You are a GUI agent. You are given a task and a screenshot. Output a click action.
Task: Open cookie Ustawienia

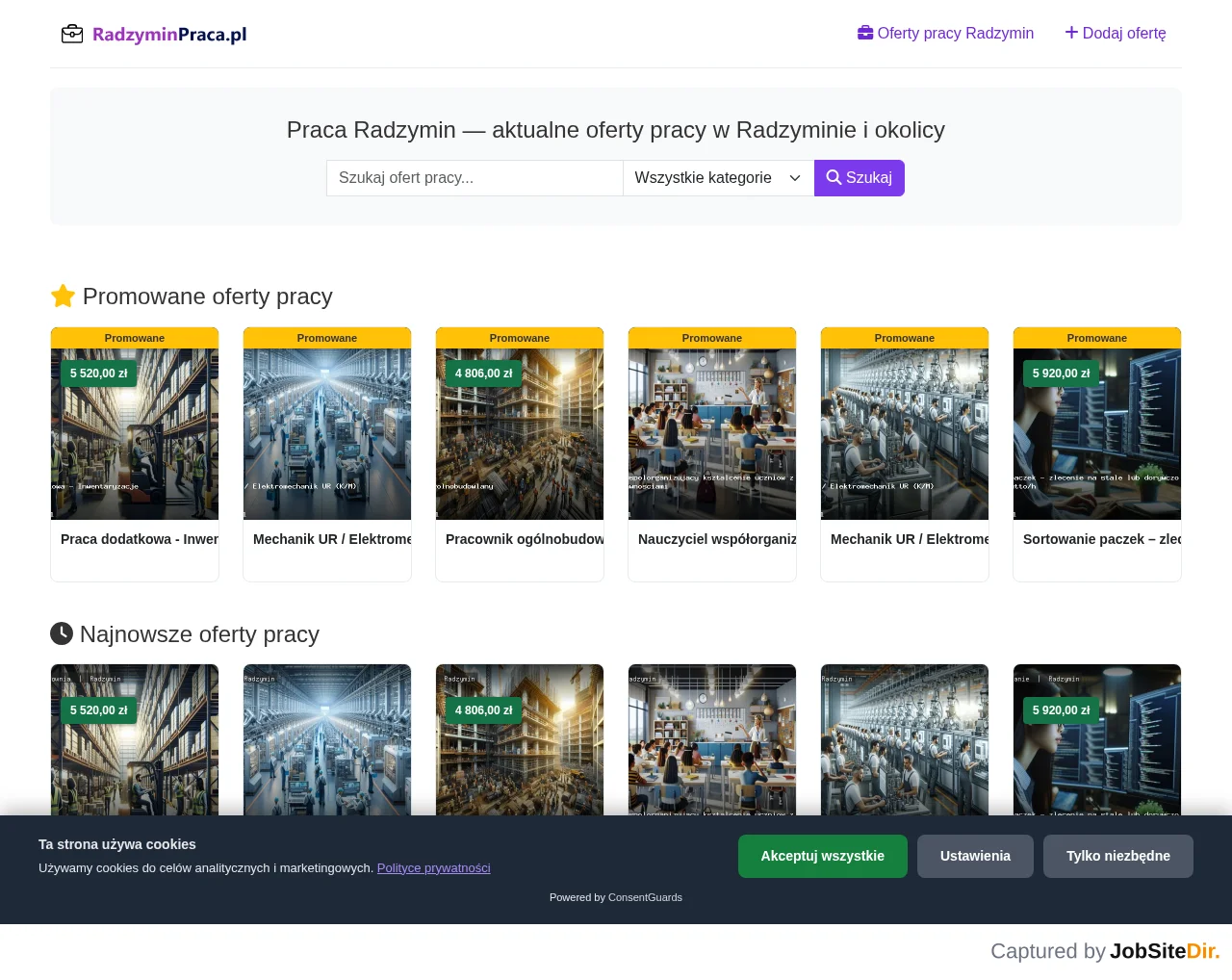(x=975, y=856)
